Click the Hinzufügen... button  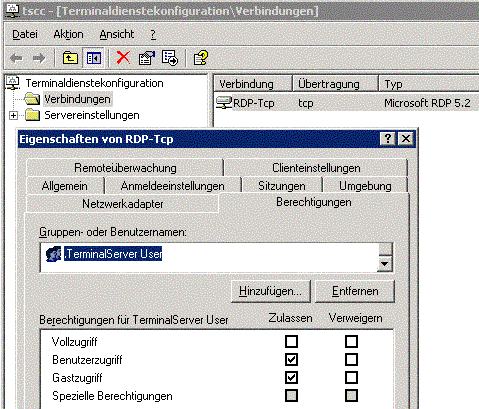271,291
